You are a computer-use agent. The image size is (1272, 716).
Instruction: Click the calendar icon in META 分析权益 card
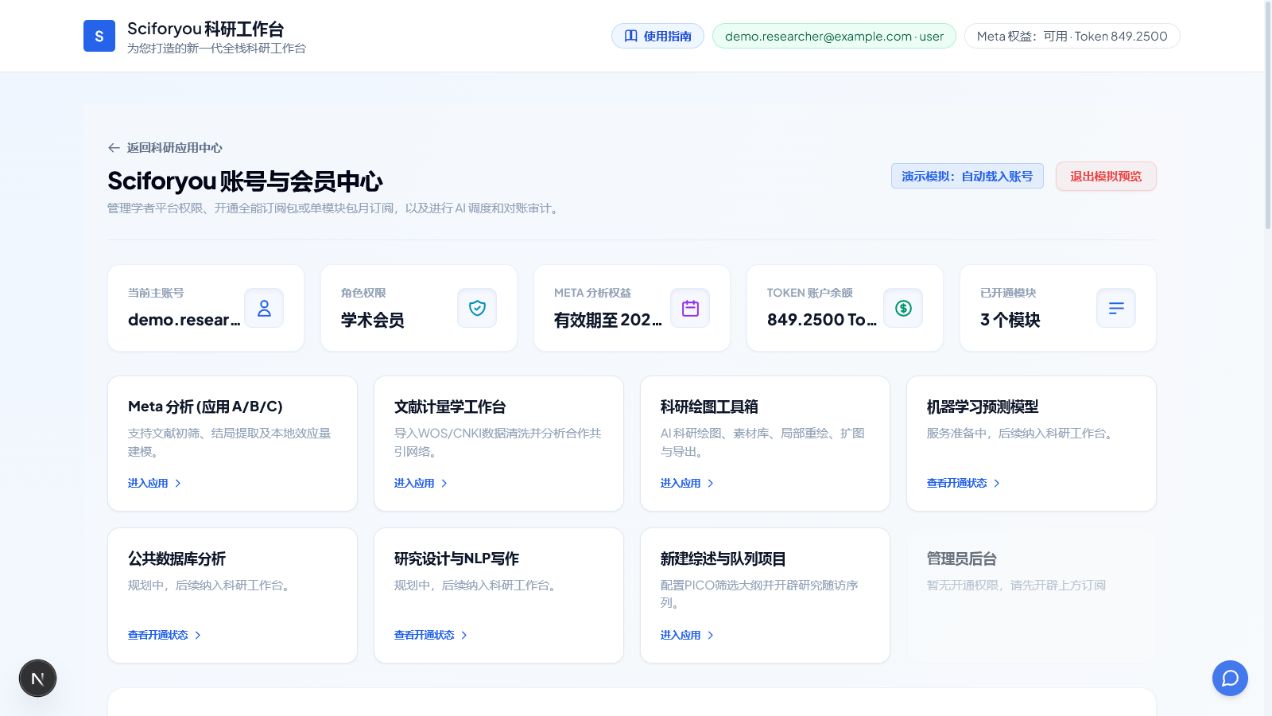tap(690, 308)
